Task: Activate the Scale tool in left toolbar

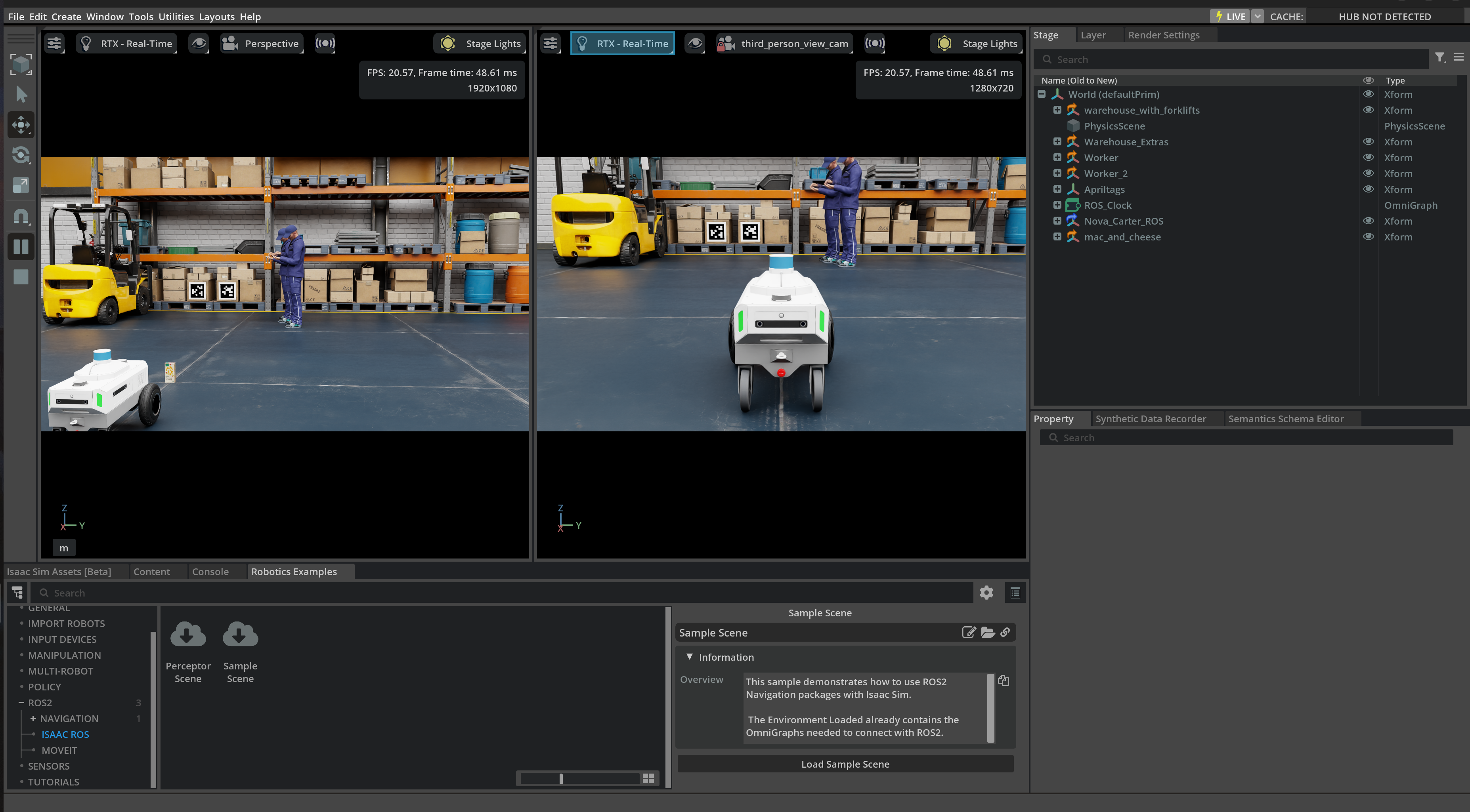Action: pos(21,185)
